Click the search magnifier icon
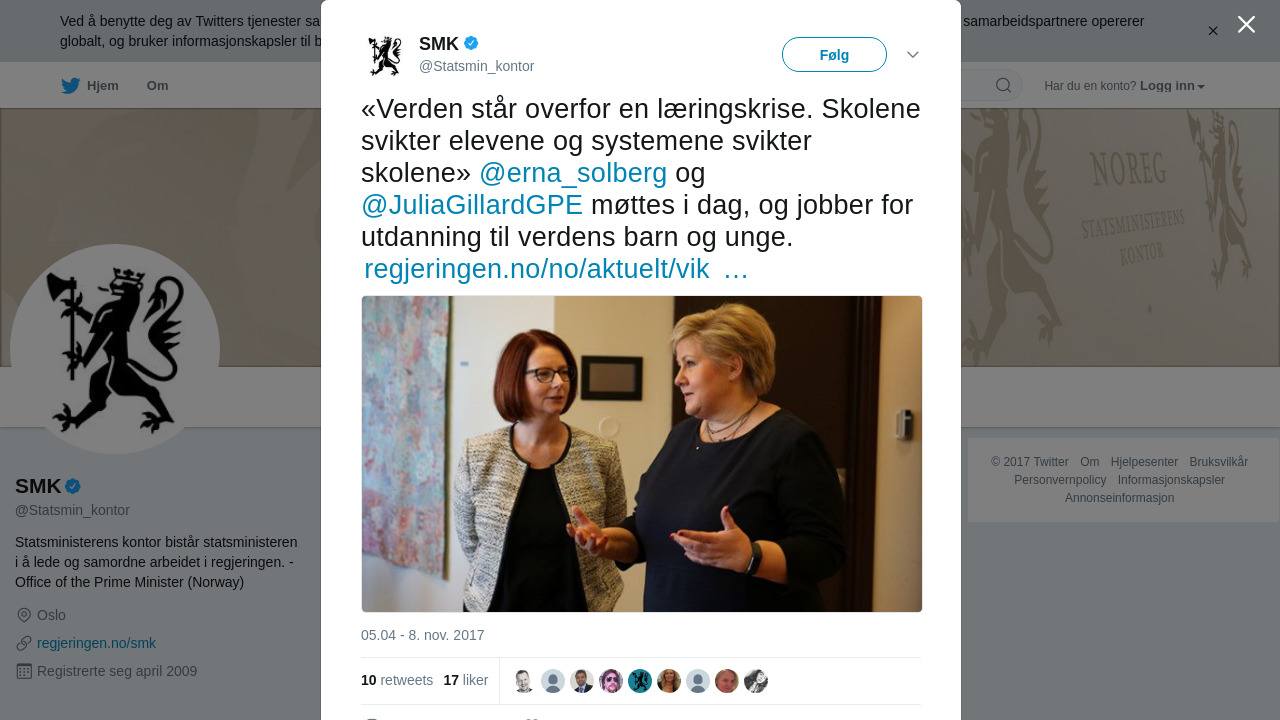The width and height of the screenshot is (1280, 720). pos(1003,85)
